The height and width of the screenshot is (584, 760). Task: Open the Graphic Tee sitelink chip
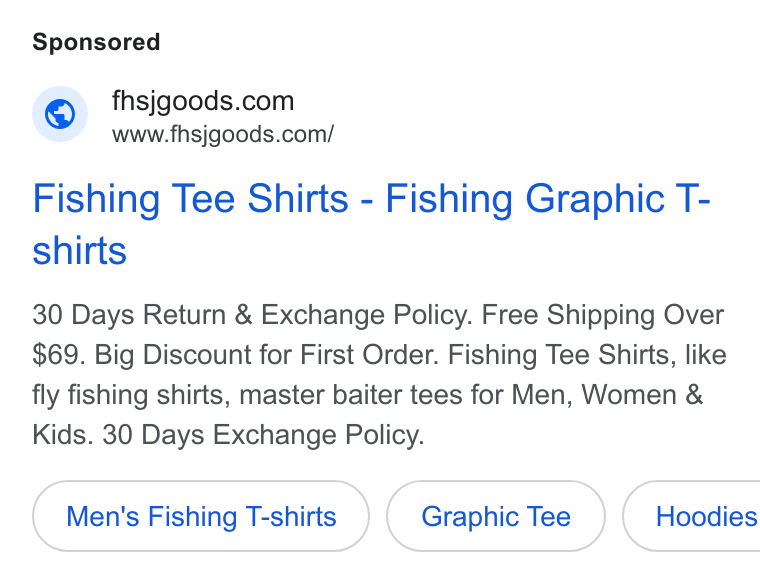pyautogui.click(x=495, y=516)
